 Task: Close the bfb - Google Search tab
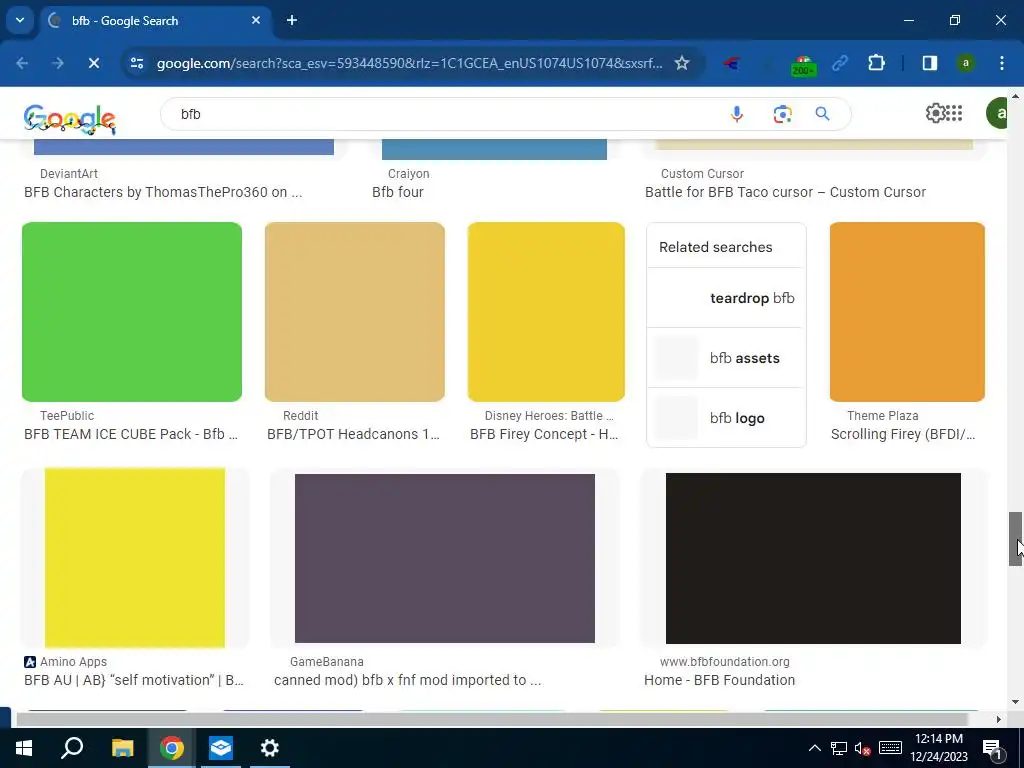point(256,20)
